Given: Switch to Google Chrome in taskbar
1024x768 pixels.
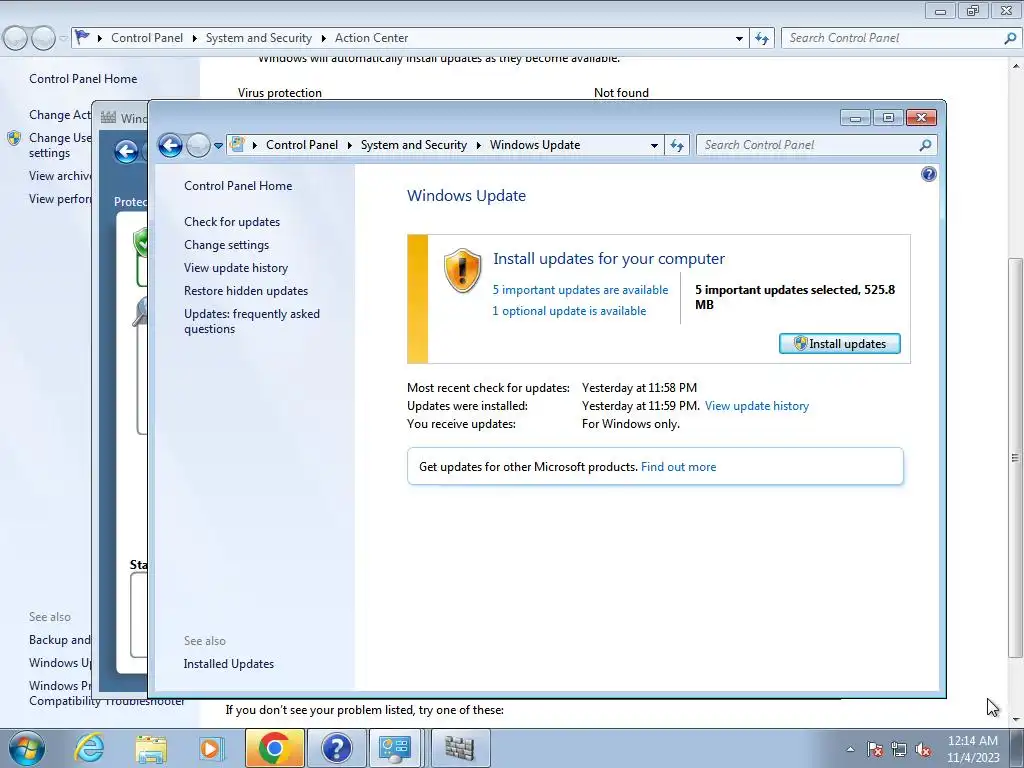Looking at the screenshot, I should click(x=274, y=748).
